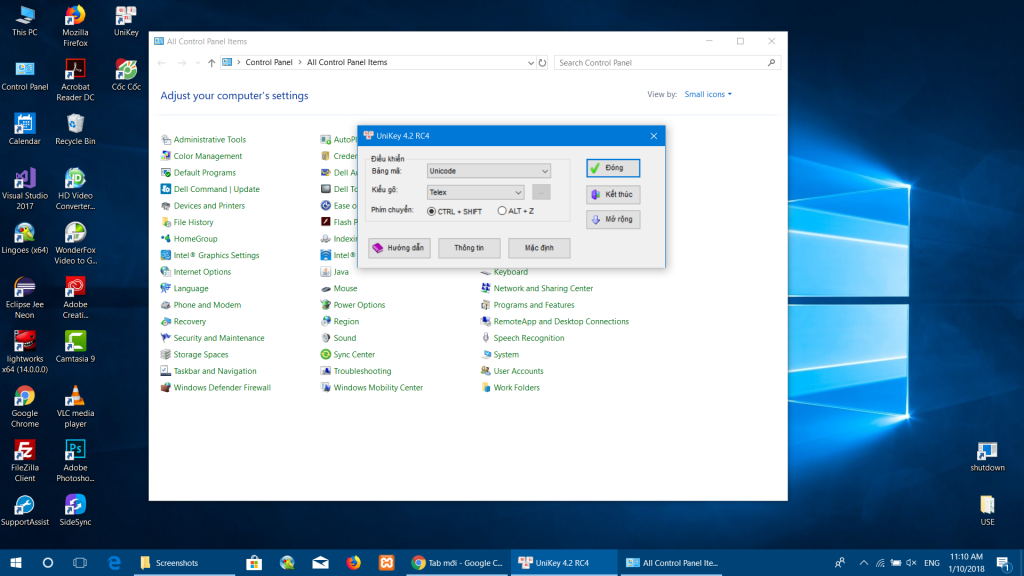Open the Bảng mã Unicode dropdown
The height and width of the screenshot is (576, 1024).
coord(488,171)
